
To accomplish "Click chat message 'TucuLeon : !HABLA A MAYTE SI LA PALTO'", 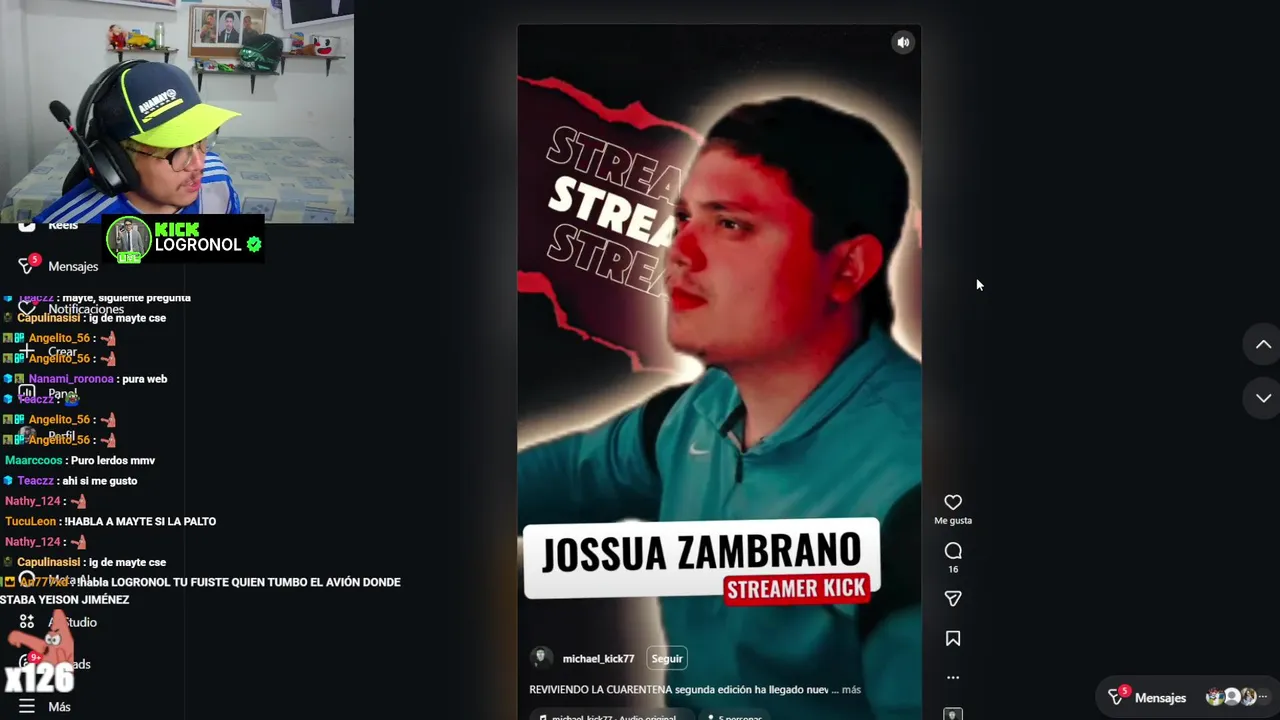I will pyautogui.click(x=110, y=521).
